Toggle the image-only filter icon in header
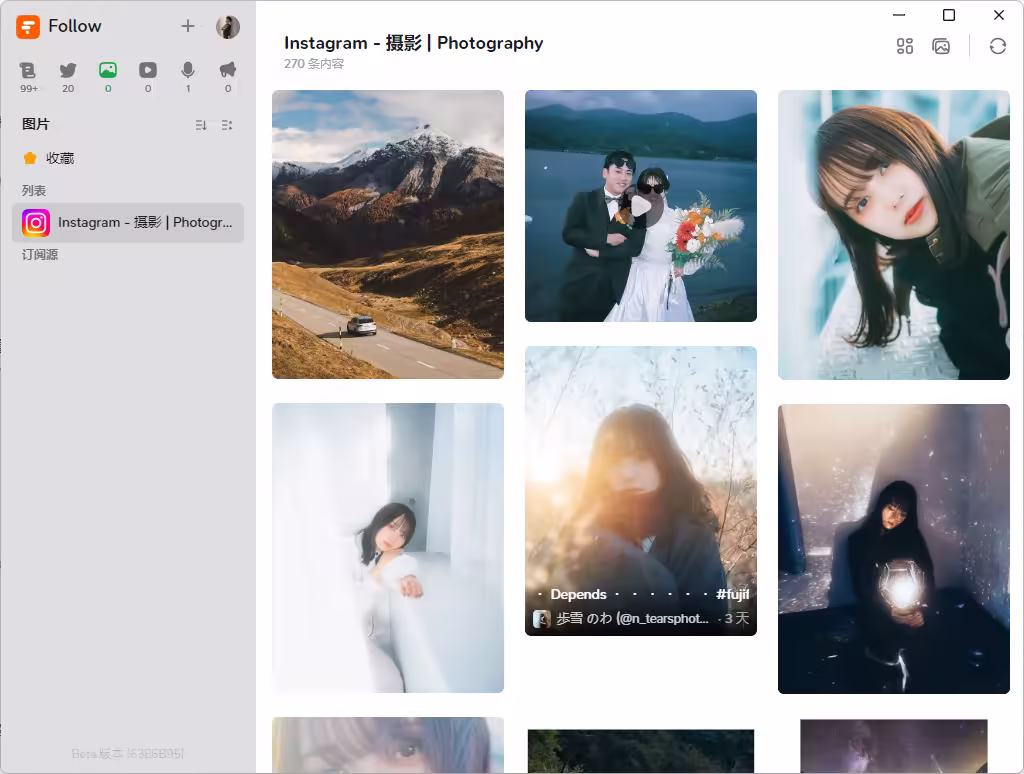The image size is (1024, 774). [941, 46]
